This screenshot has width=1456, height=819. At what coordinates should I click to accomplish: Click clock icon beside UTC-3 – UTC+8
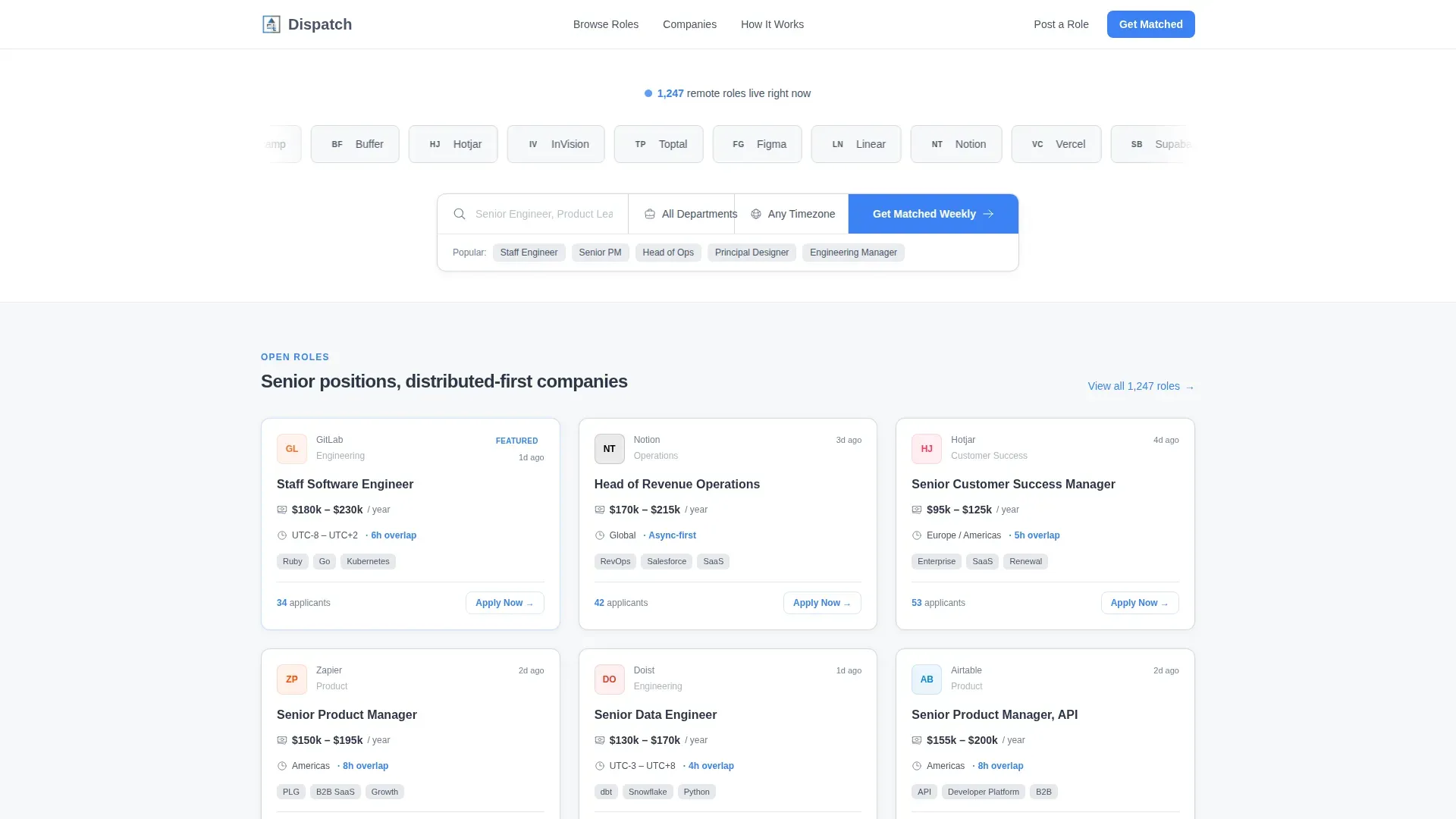click(600, 766)
